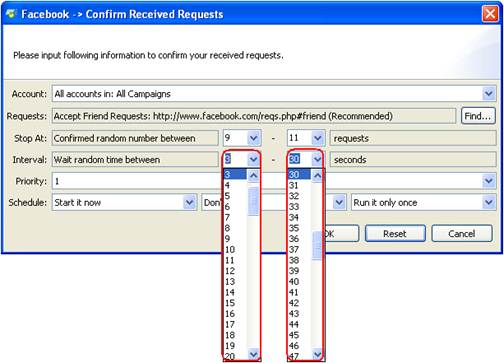This screenshot has height=363, width=504.
Task: Select 12 in the left interval list
Action: (235, 271)
